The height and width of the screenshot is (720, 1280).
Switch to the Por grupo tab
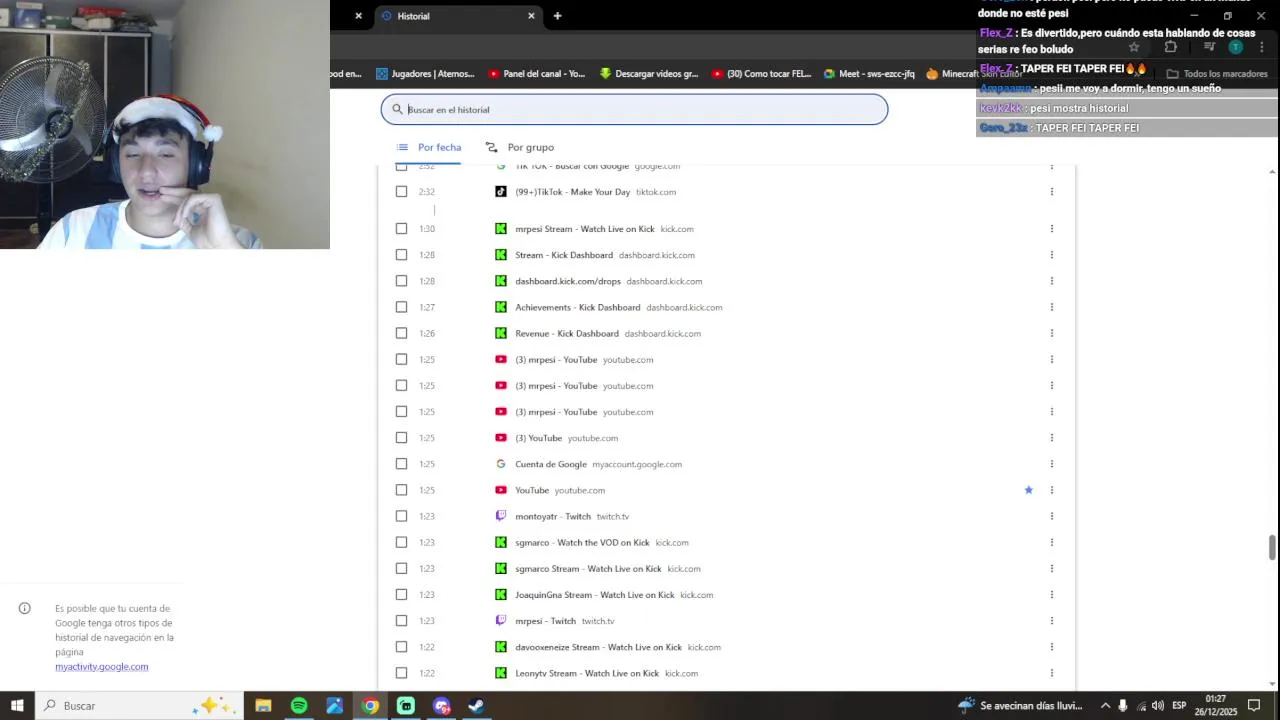520,147
